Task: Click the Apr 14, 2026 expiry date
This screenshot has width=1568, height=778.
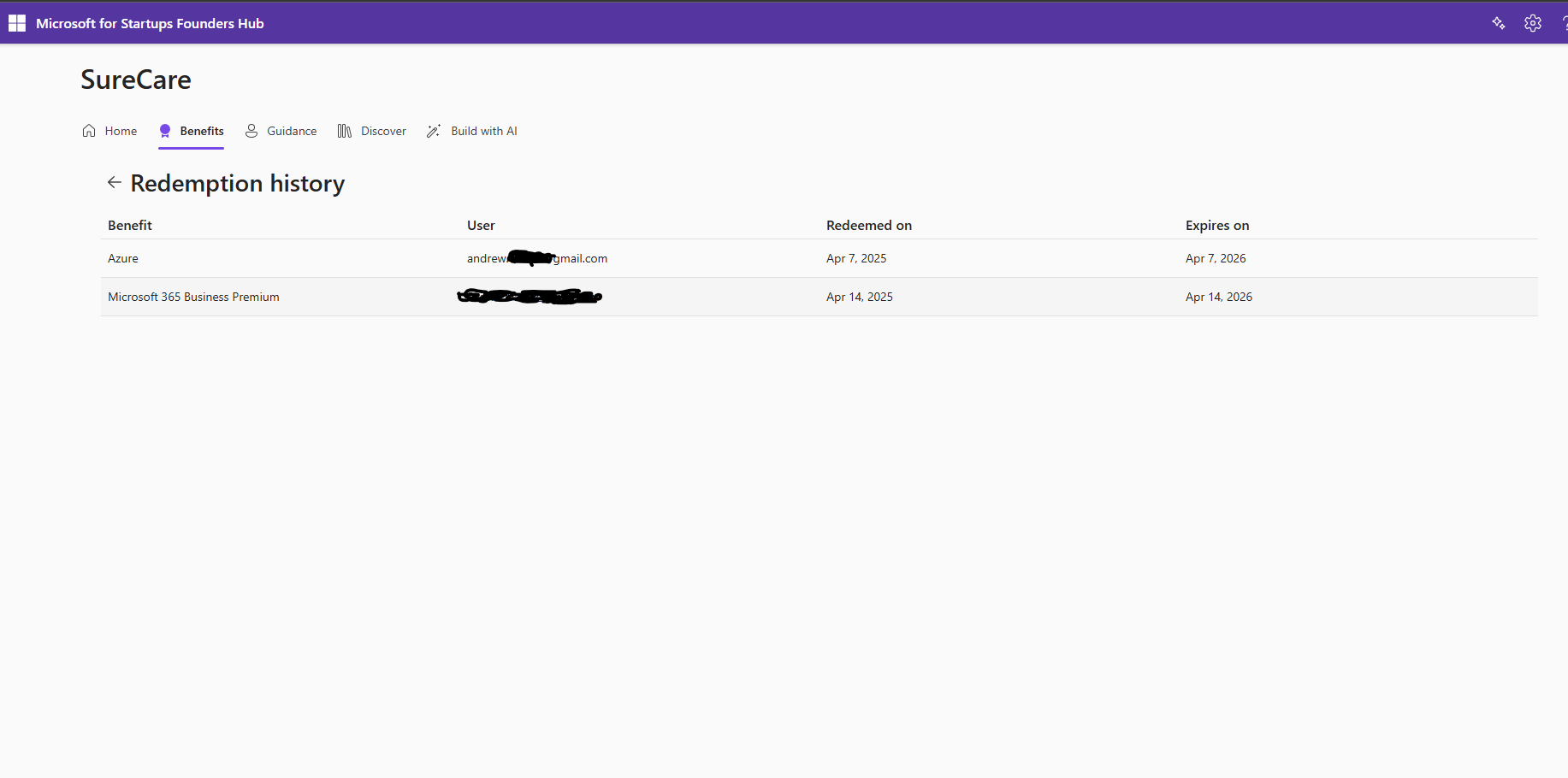Action: pyautogui.click(x=1219, y=297)
